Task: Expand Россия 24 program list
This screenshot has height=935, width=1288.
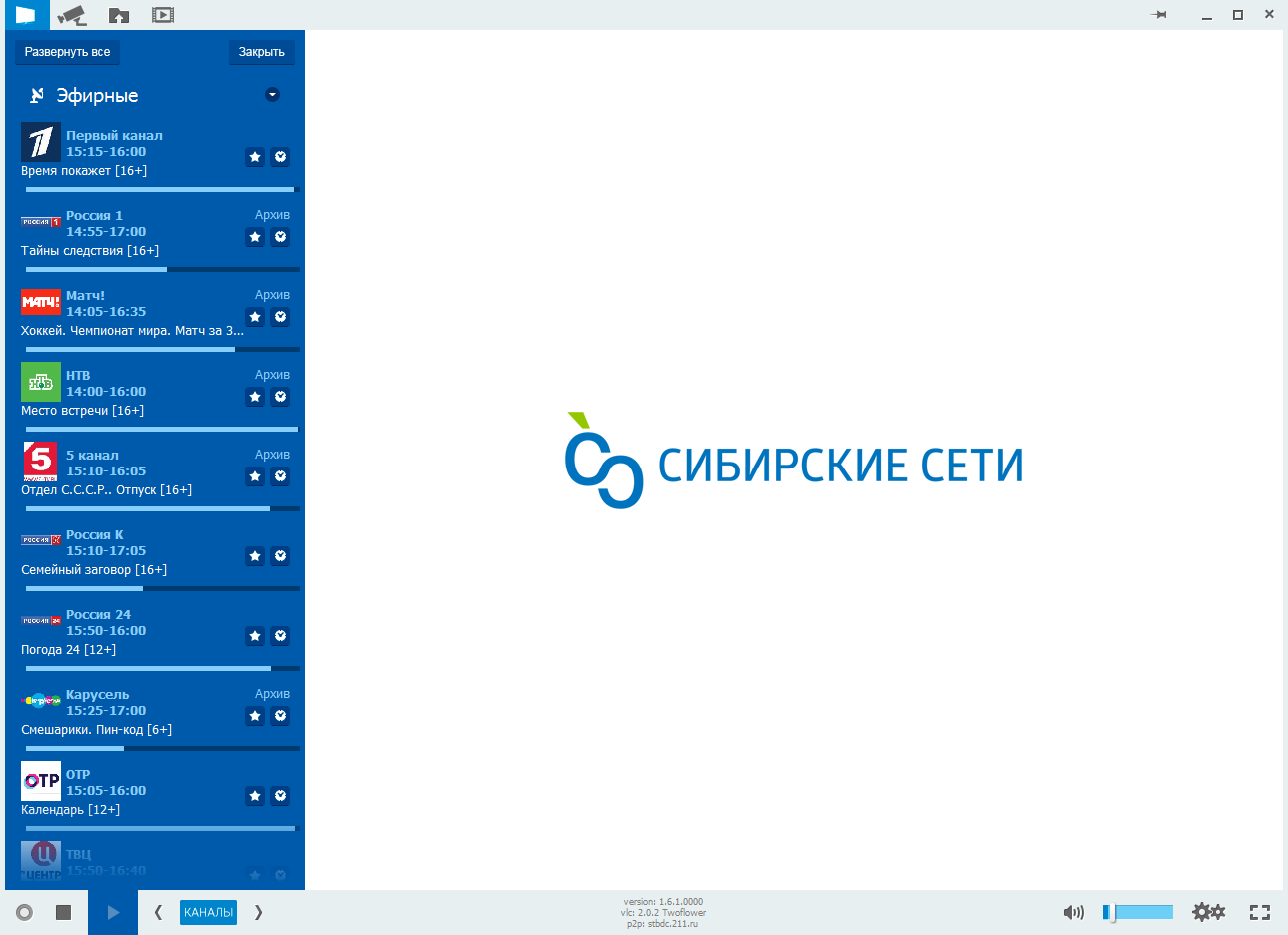Action: [281, 636]
